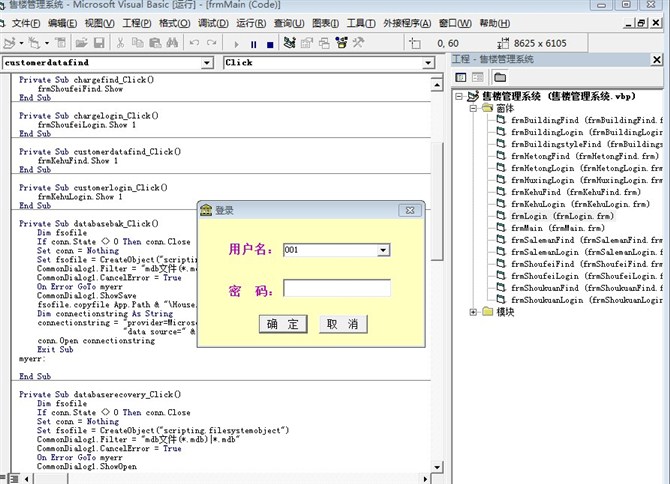Image resolution: width=670 pixels, height=484 pixels.
Task: Click the Redo arrow icon
Action: tap(212, 43)
